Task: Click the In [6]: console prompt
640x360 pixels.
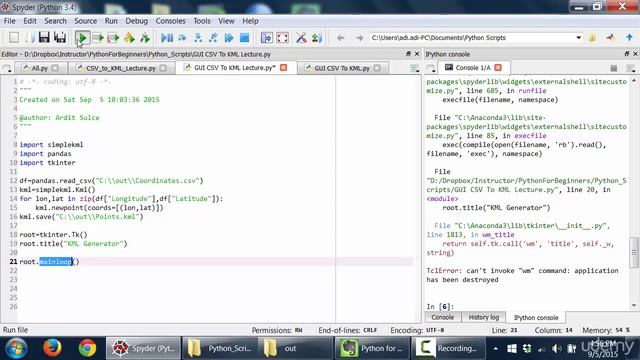Action: tap(440, 307)
